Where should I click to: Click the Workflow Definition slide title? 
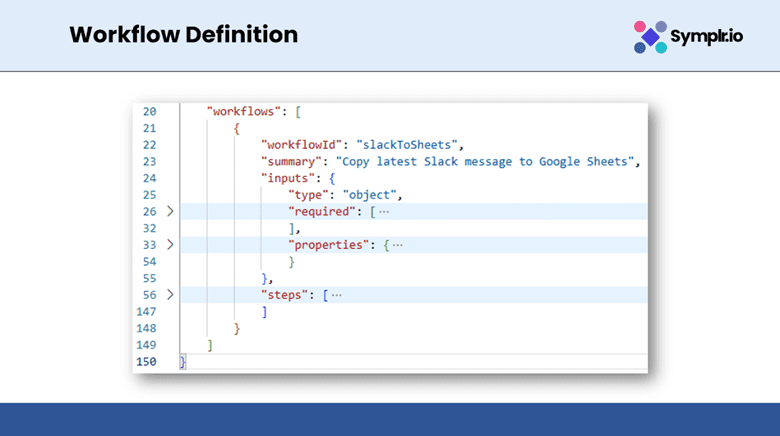click(x=184, y=35)
